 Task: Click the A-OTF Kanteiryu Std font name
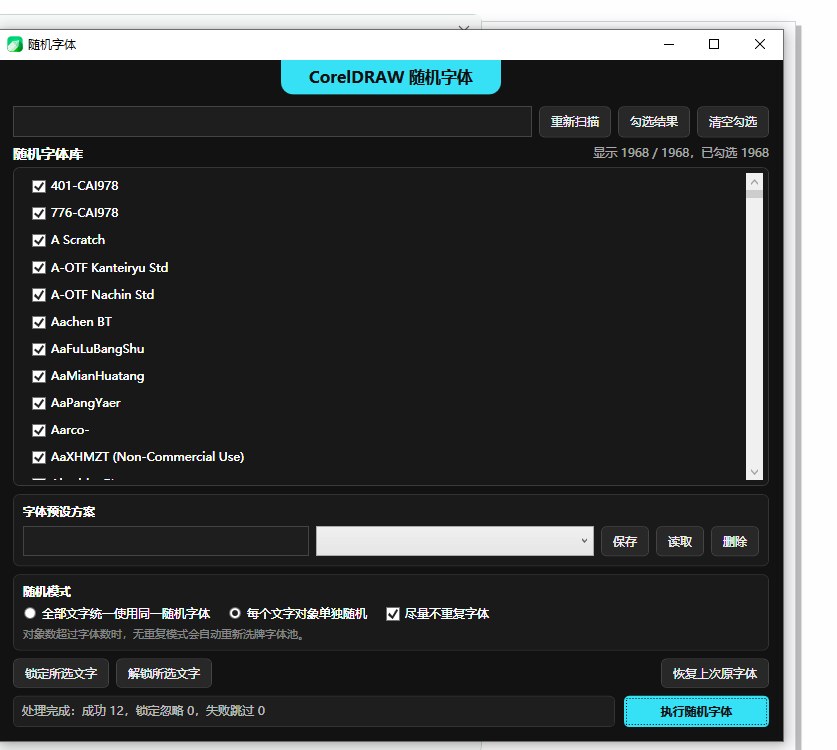pos(109,267)
